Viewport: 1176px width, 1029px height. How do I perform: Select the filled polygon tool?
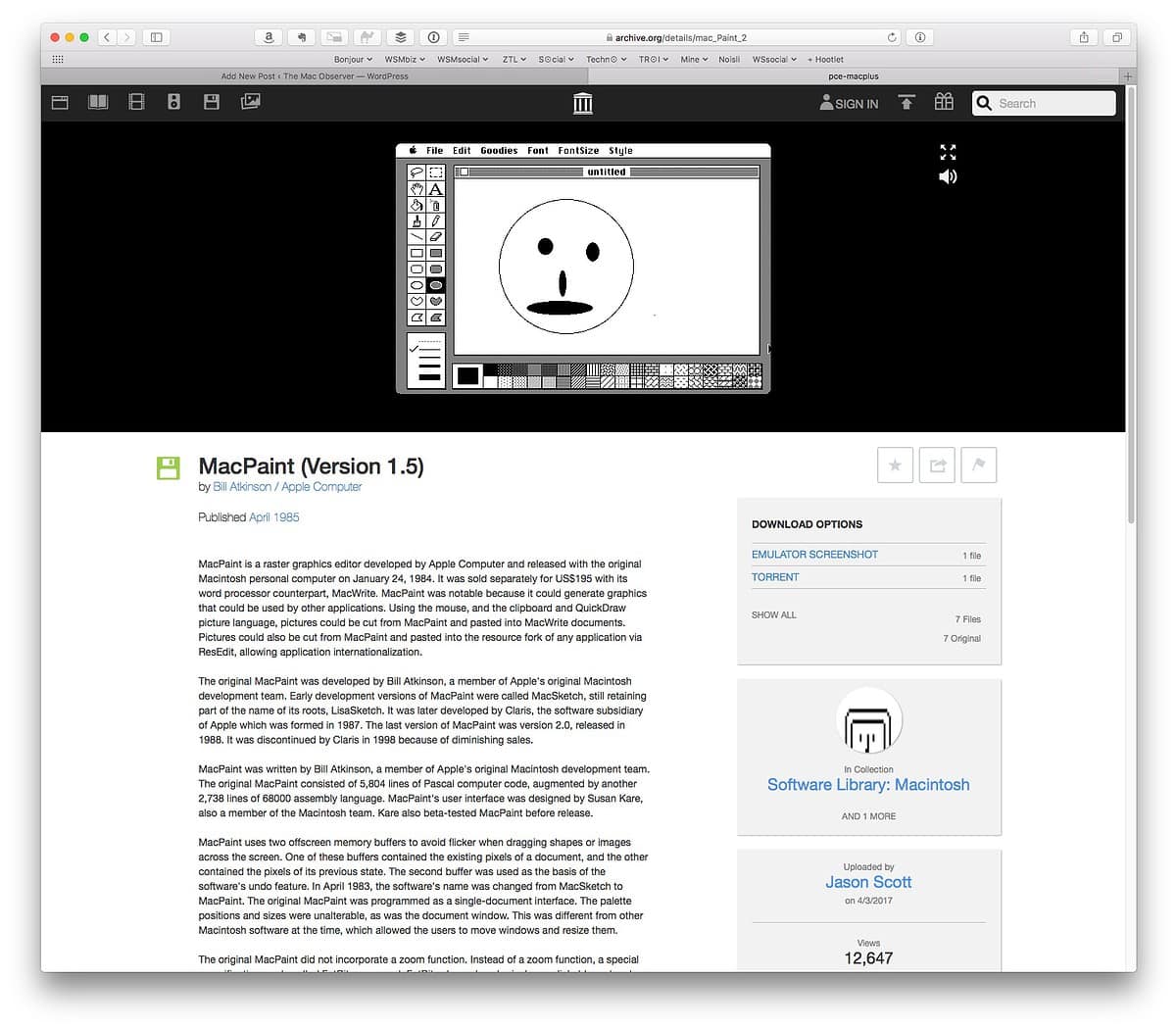tap(436, 318)
